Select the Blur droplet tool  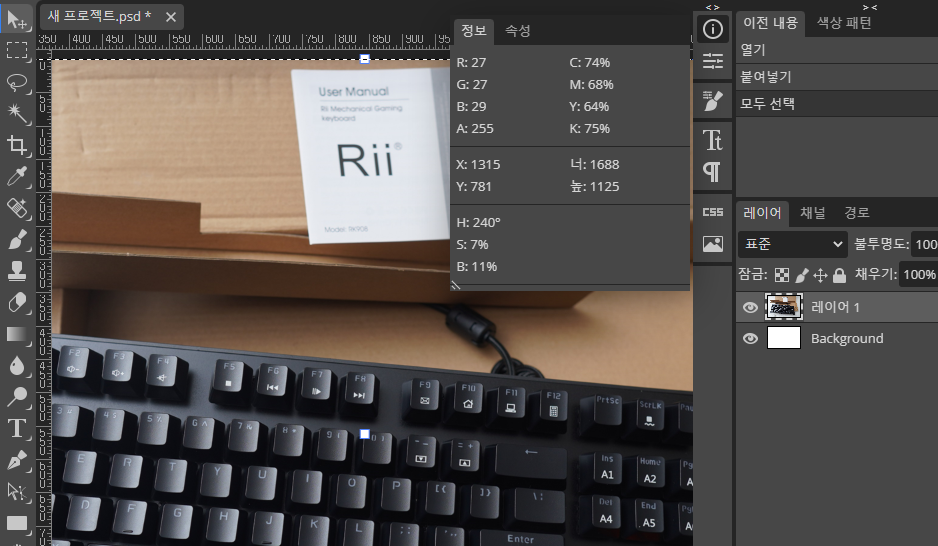tap(17, 365)
